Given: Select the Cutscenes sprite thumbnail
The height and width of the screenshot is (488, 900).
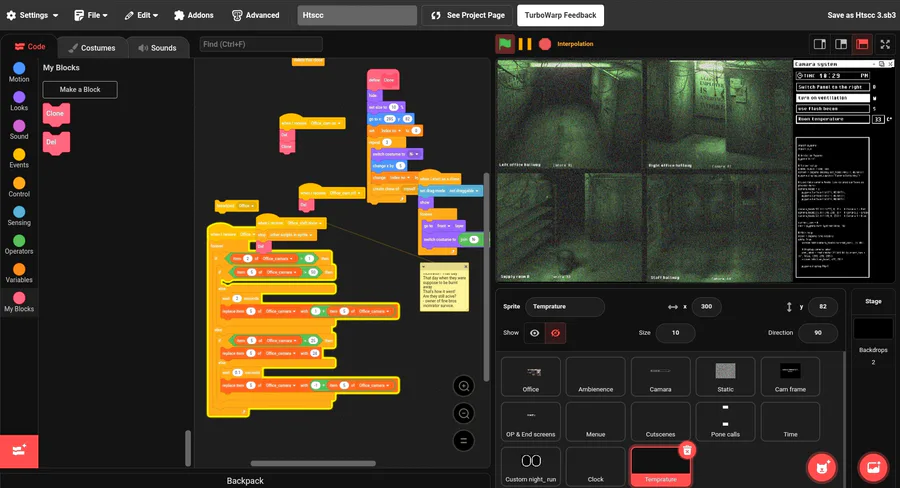Looking at the screenshot, I should pyautogui.click(x=660, y=422).
